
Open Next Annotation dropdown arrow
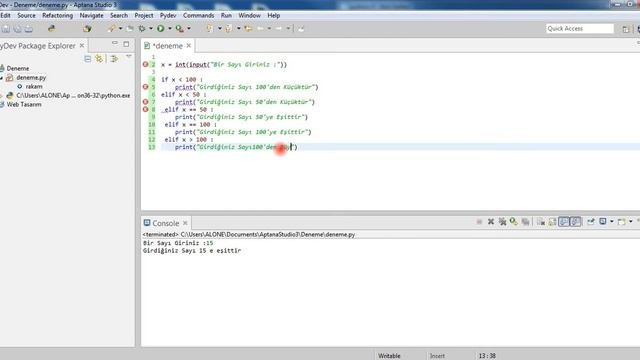click(x=220, y=29)
